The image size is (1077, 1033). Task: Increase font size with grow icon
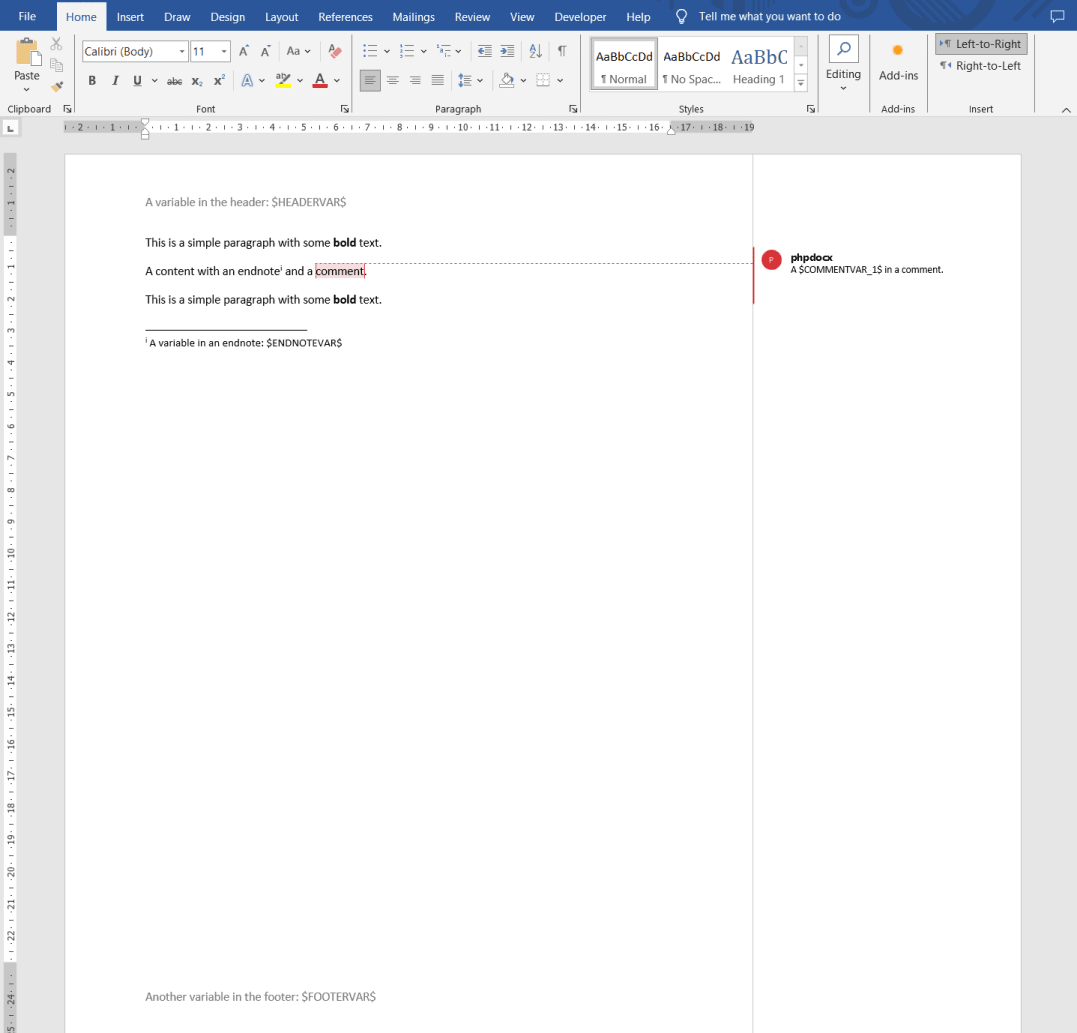pyautogui.click(x=244, y=51)
